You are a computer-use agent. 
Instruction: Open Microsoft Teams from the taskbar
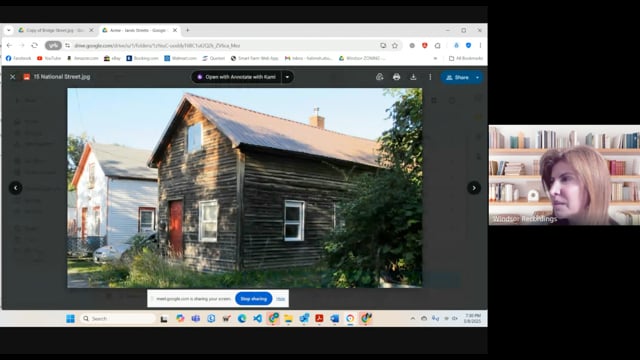tap(196, 318)
